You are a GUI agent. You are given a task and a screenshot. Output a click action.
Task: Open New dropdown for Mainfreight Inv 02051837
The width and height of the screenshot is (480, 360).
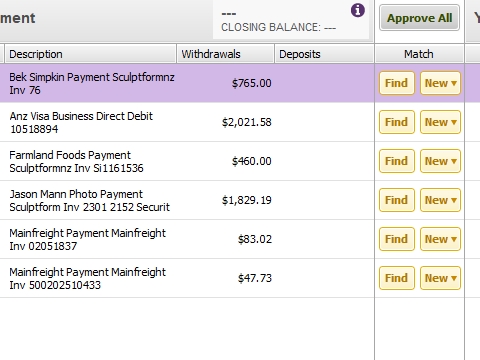click(440, 239)
